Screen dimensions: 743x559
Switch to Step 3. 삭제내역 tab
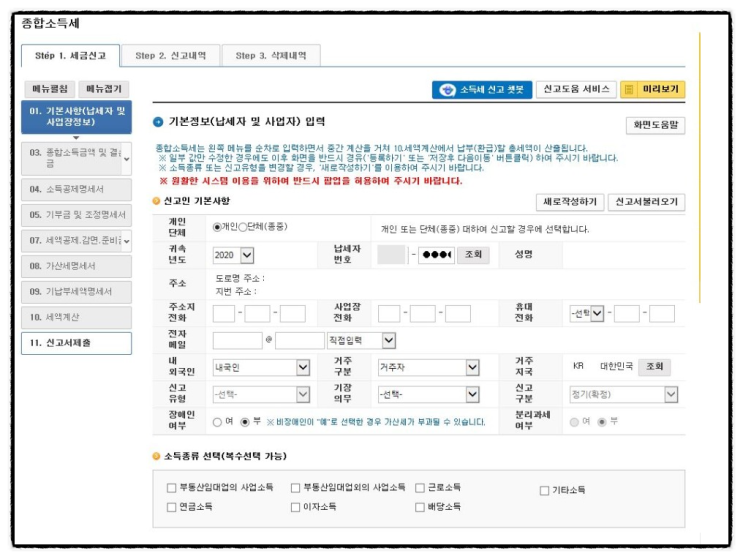[271, 56]
